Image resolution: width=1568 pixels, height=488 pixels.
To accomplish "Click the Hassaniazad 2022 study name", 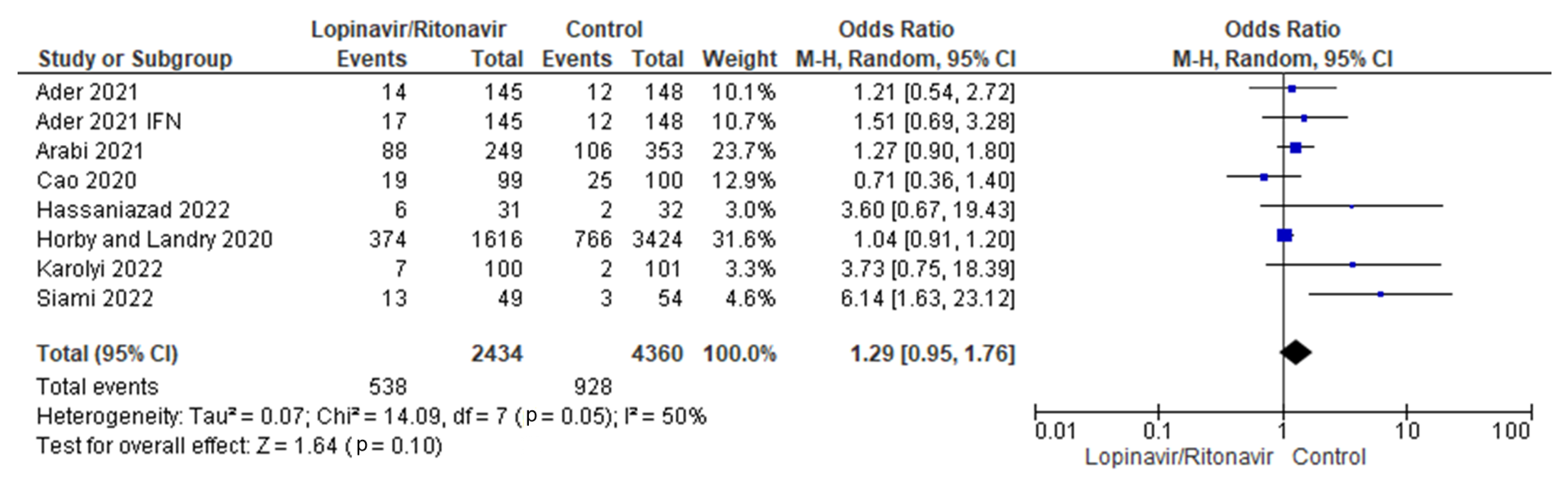I will [x=133, y=210].
